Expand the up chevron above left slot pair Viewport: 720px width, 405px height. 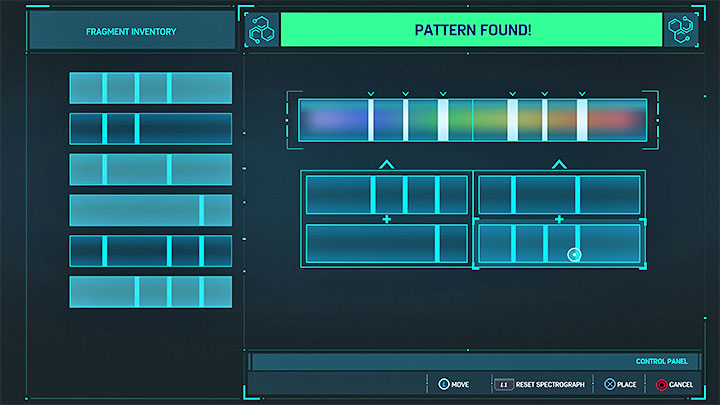pos(387,163)
